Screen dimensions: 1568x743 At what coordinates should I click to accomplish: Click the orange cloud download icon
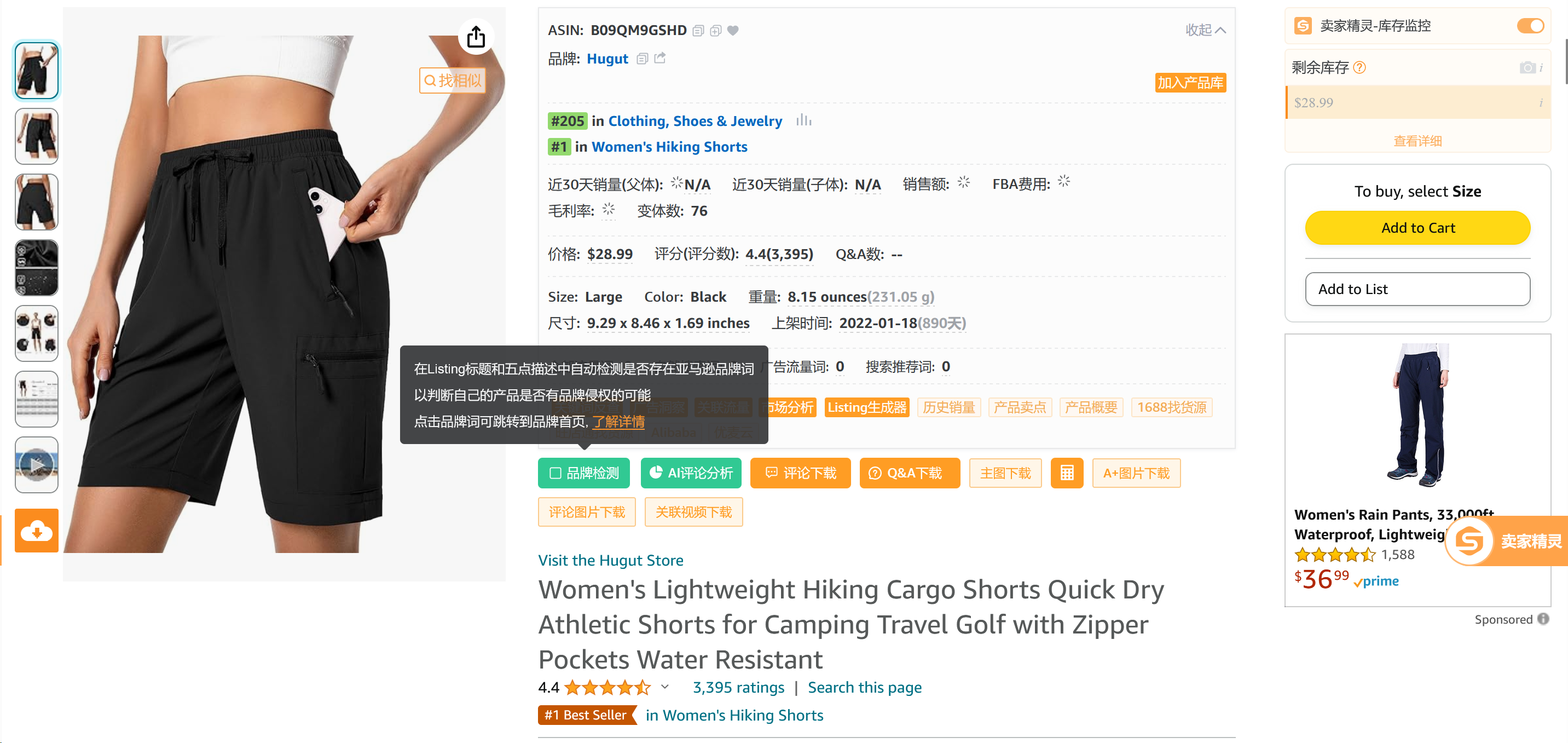37,531
